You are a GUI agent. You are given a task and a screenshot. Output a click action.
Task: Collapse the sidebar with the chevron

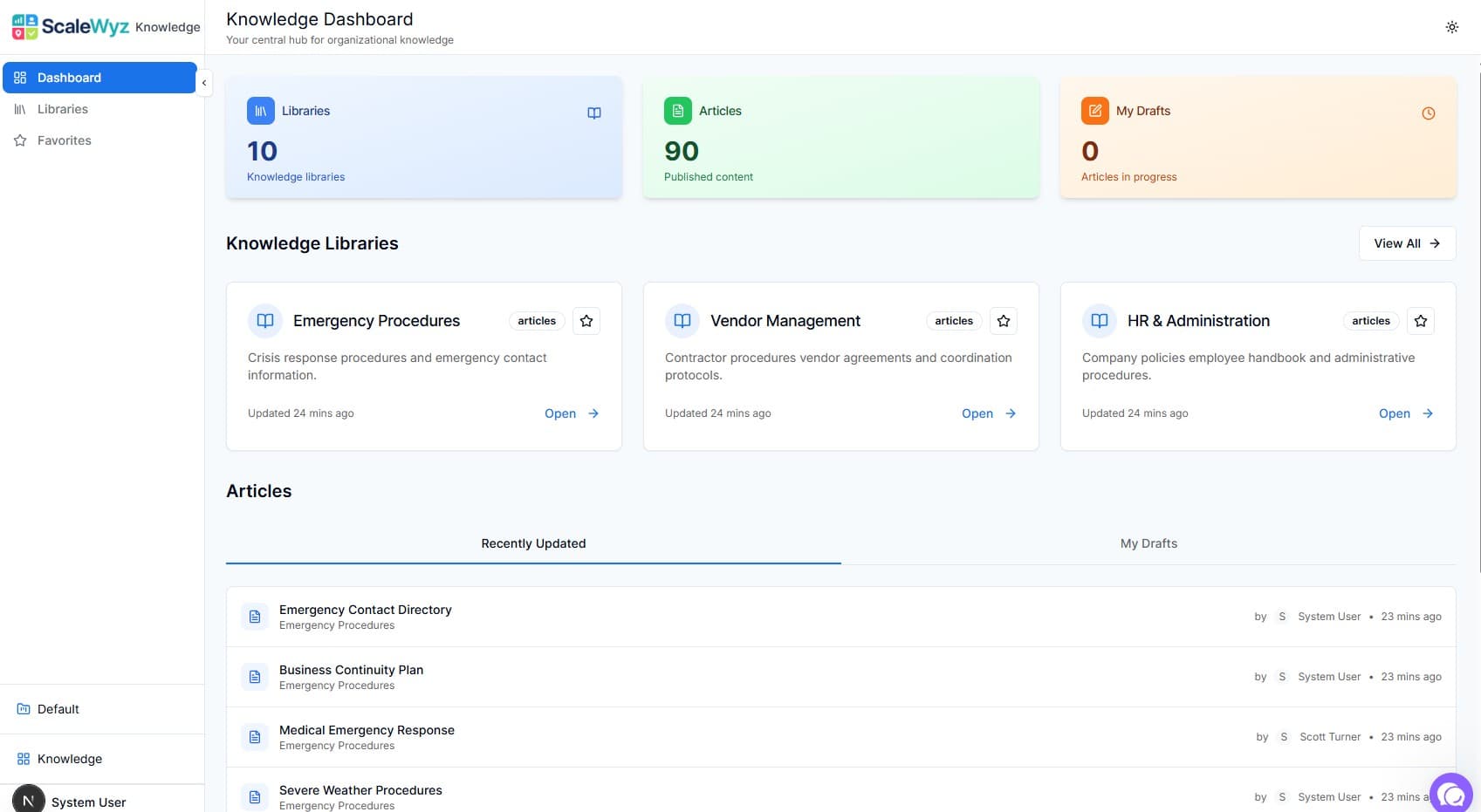point(204,83)
